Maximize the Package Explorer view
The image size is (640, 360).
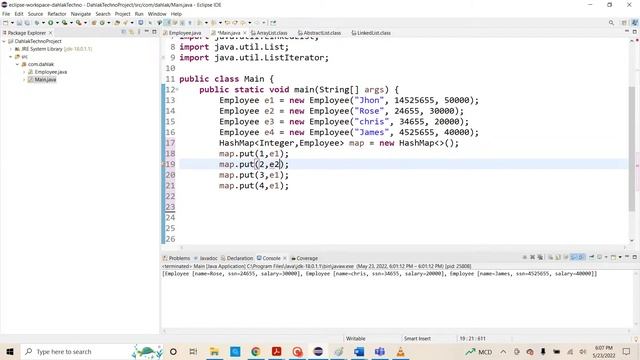154,32
